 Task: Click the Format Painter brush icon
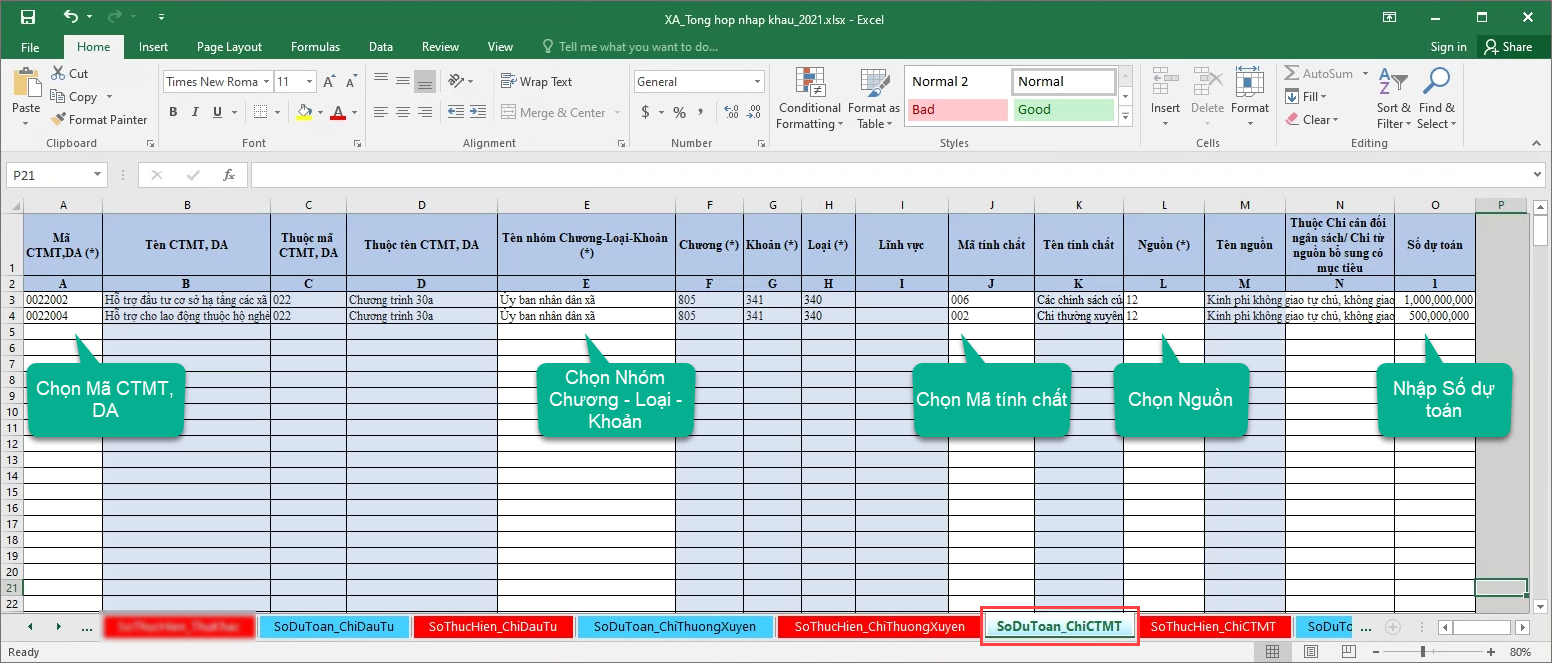pyautogui.click(x=58, y=120)
